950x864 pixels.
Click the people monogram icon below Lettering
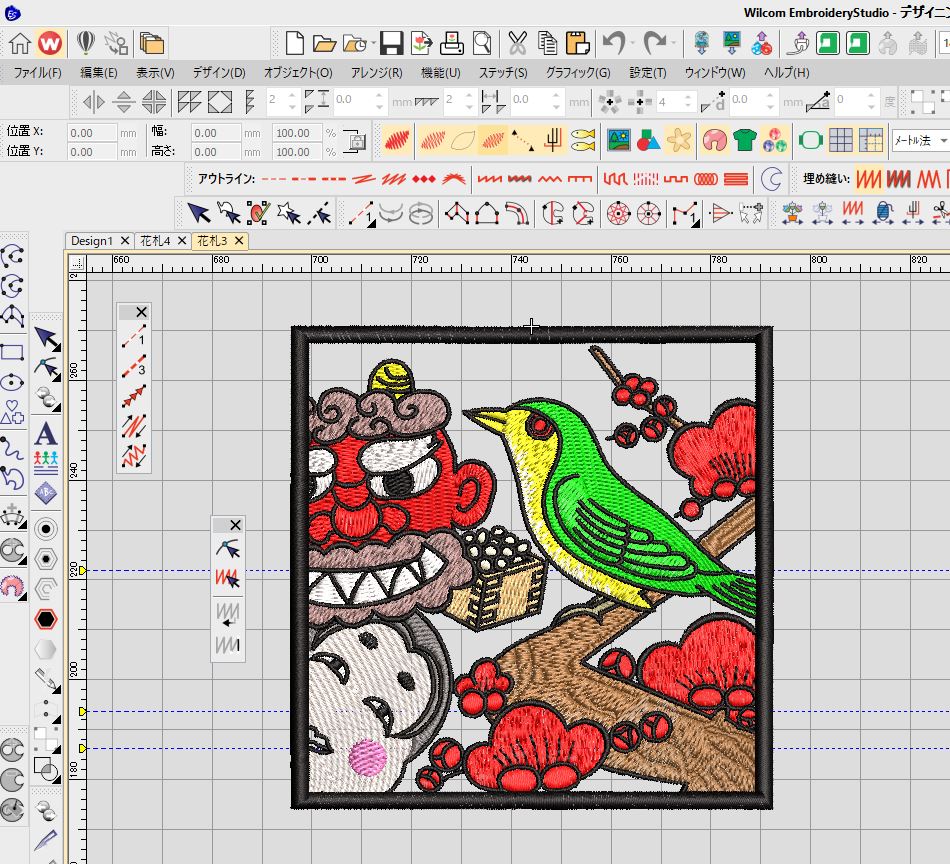coord(46,462)
